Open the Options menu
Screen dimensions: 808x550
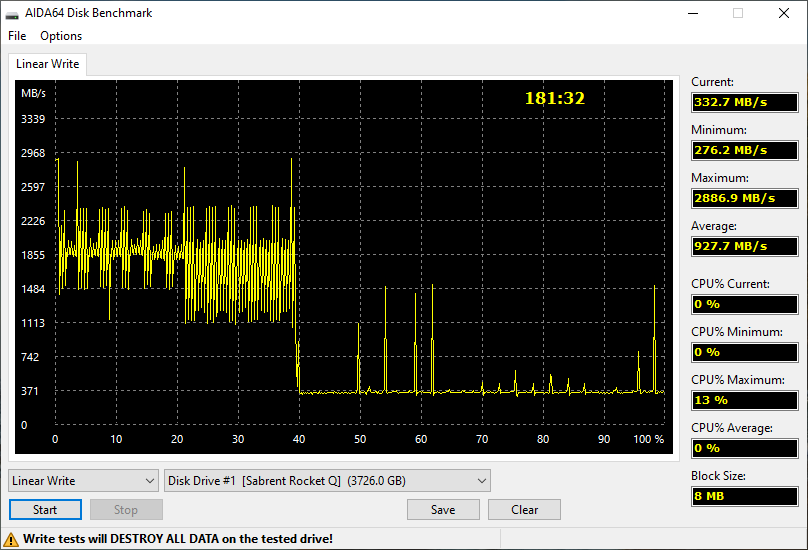click(61, 36)
